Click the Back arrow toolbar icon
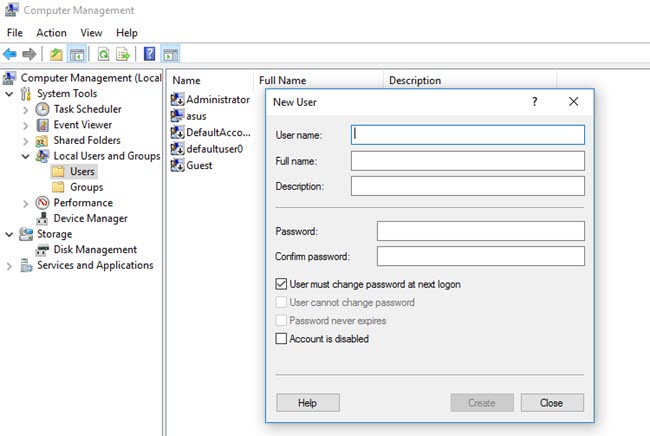 (10, 54)
